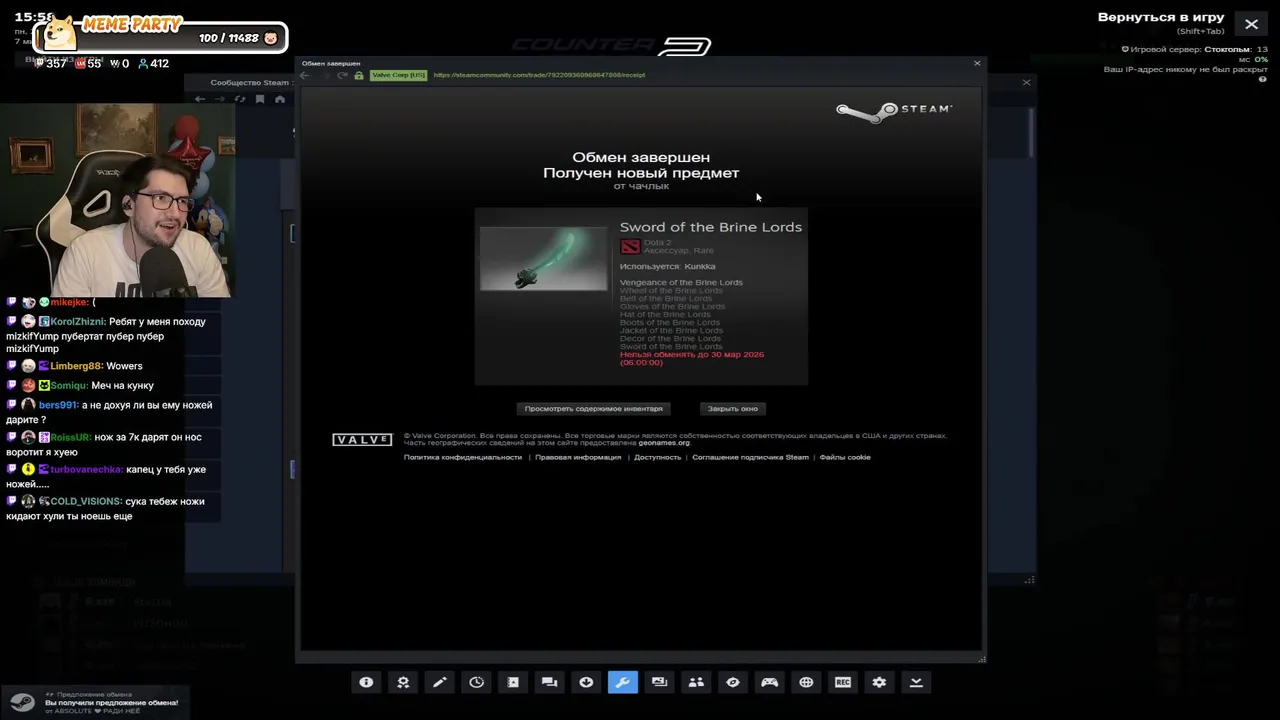Open the guides book icon

513,682
